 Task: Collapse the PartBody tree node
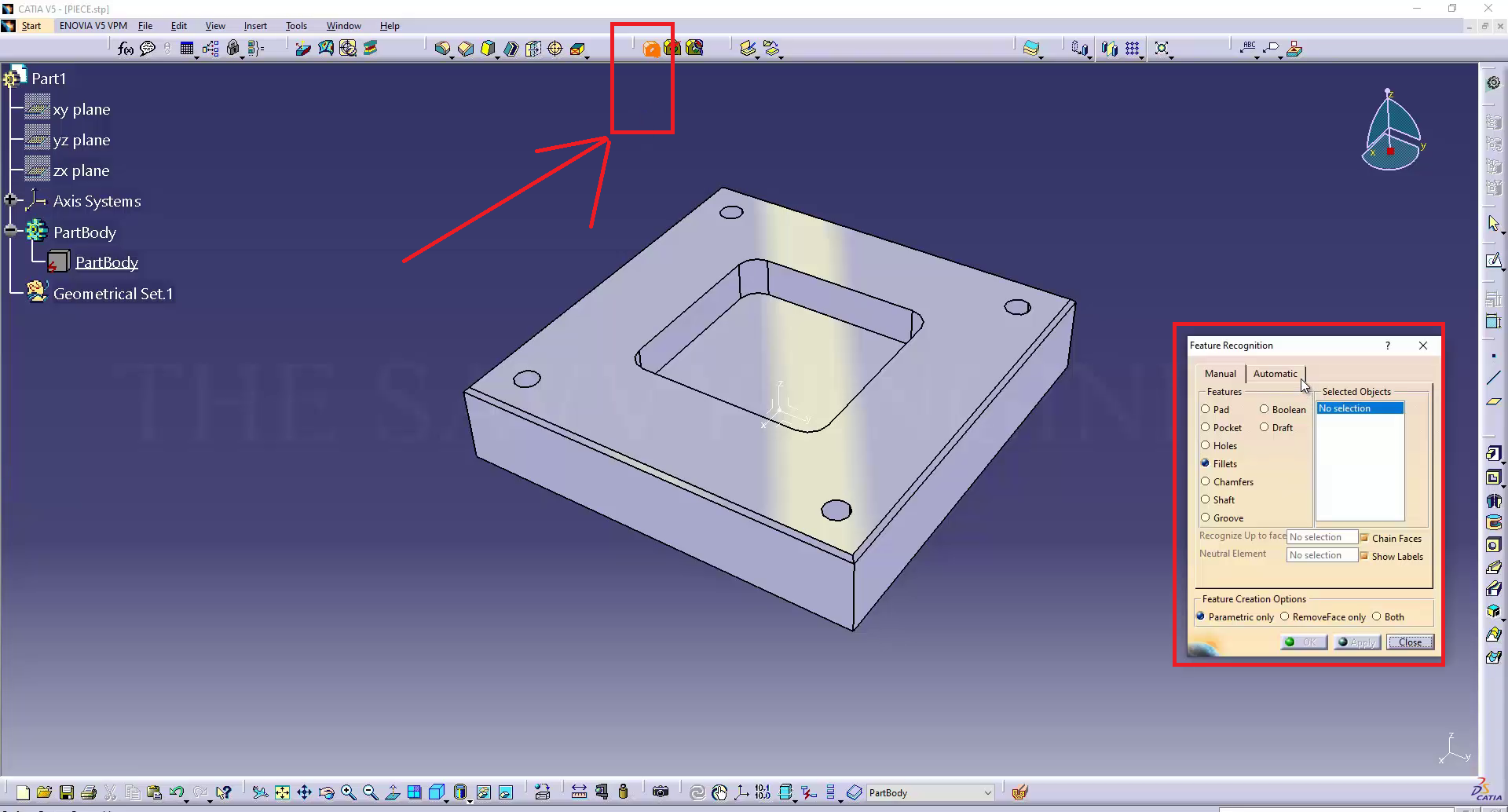point(10,231)
